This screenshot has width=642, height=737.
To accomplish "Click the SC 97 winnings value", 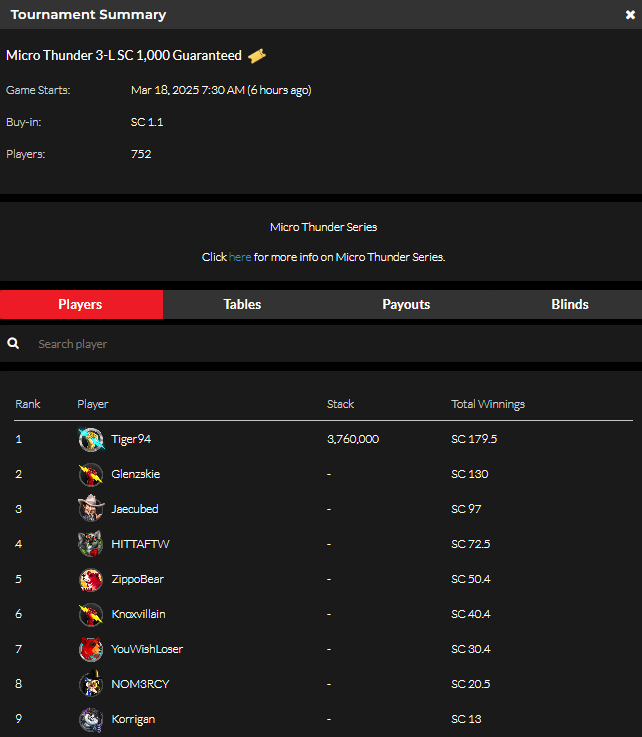I will point(466,509).
